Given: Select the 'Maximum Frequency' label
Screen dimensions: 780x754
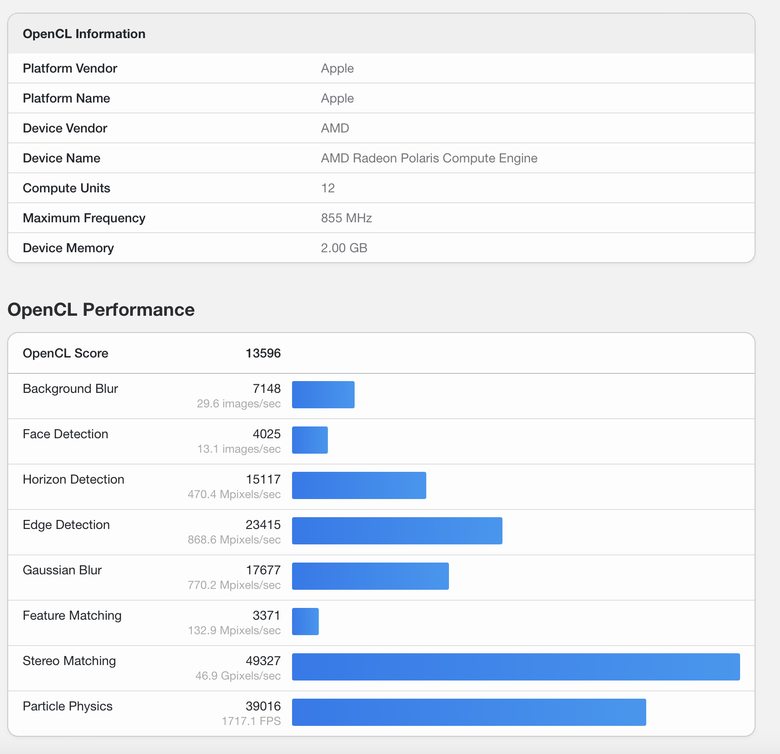Looking at the screenshot, I should pos(84,218).
